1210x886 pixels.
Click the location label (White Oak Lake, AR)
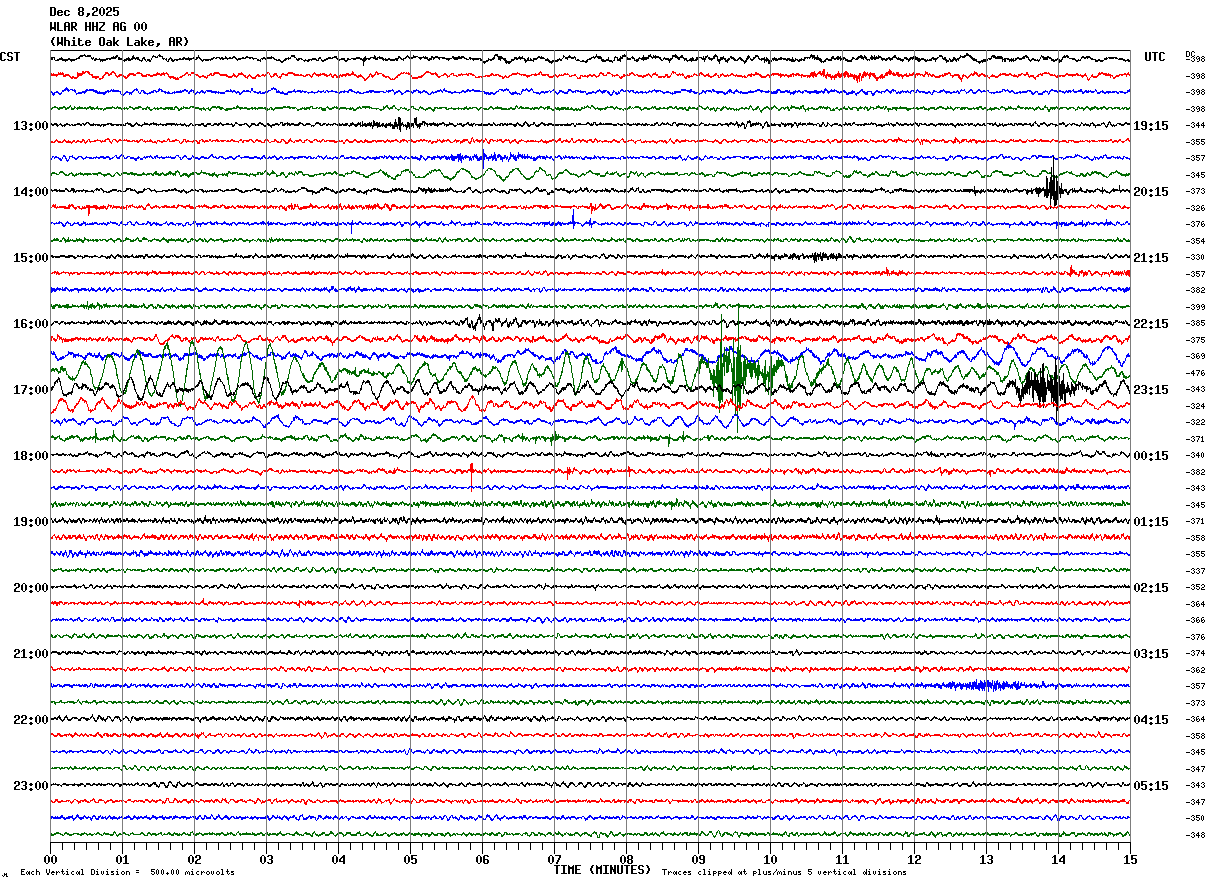point(119,42)
